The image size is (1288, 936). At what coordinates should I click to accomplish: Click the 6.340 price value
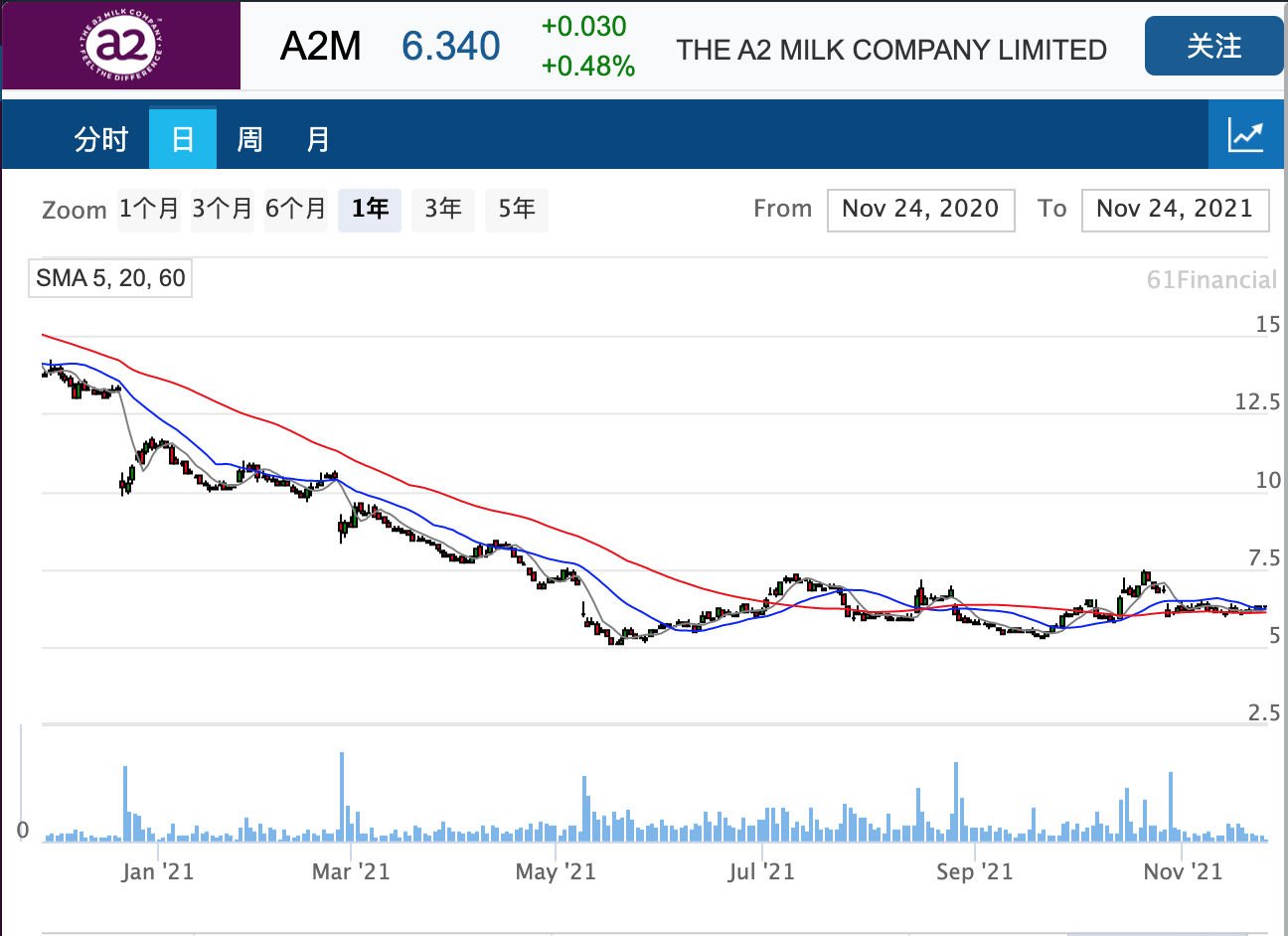450,47
